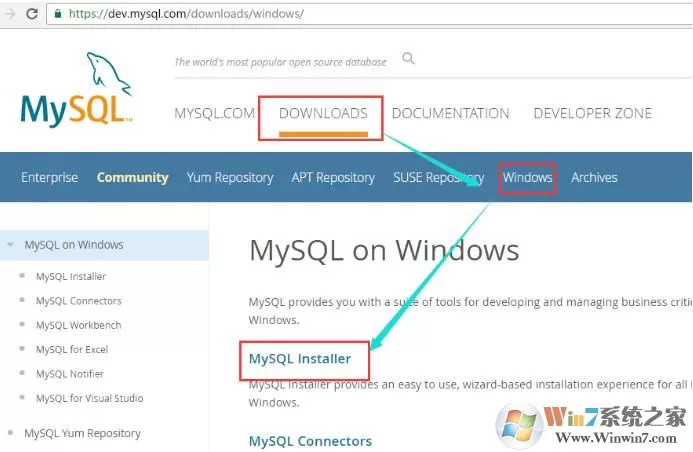Viewport: 693px width, 452px height.
Task: Go to the DOCUMENTATION menu
Action: (450, 114)
